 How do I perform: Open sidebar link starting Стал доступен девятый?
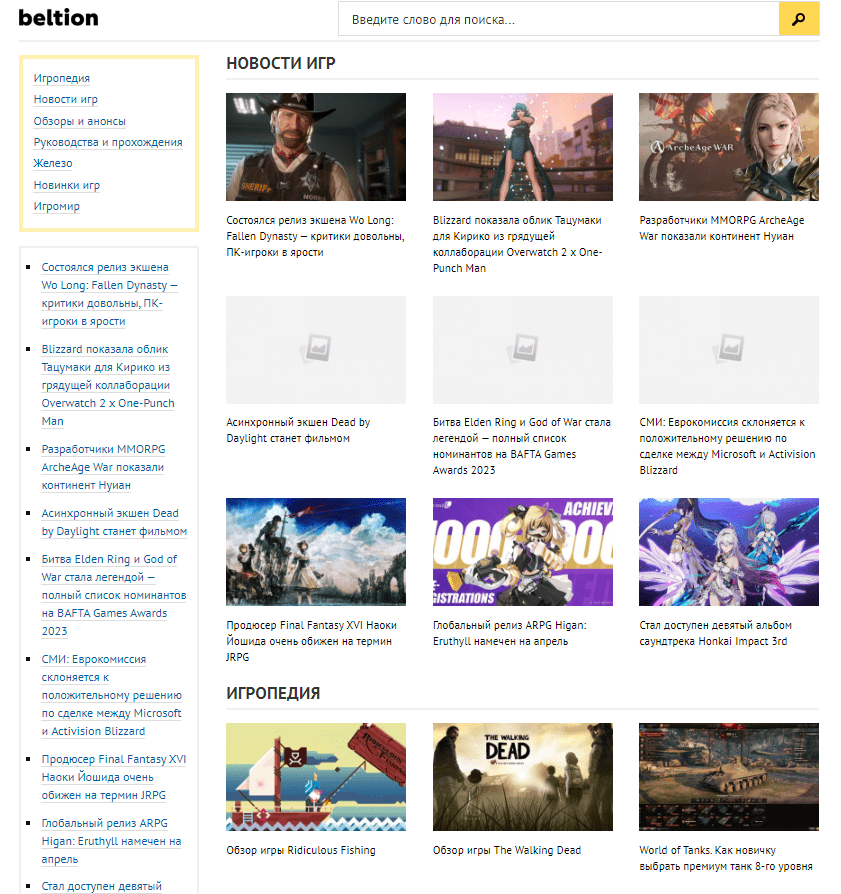pos(101,886)
